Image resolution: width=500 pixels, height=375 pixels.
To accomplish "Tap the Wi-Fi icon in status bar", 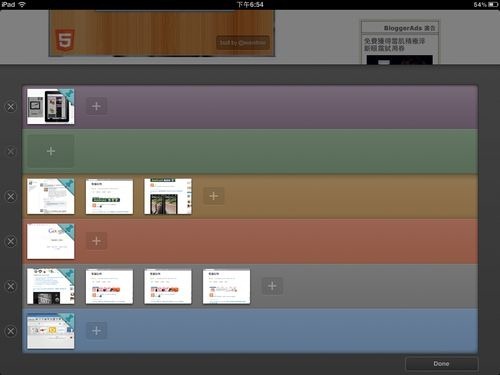I will 22,4.
